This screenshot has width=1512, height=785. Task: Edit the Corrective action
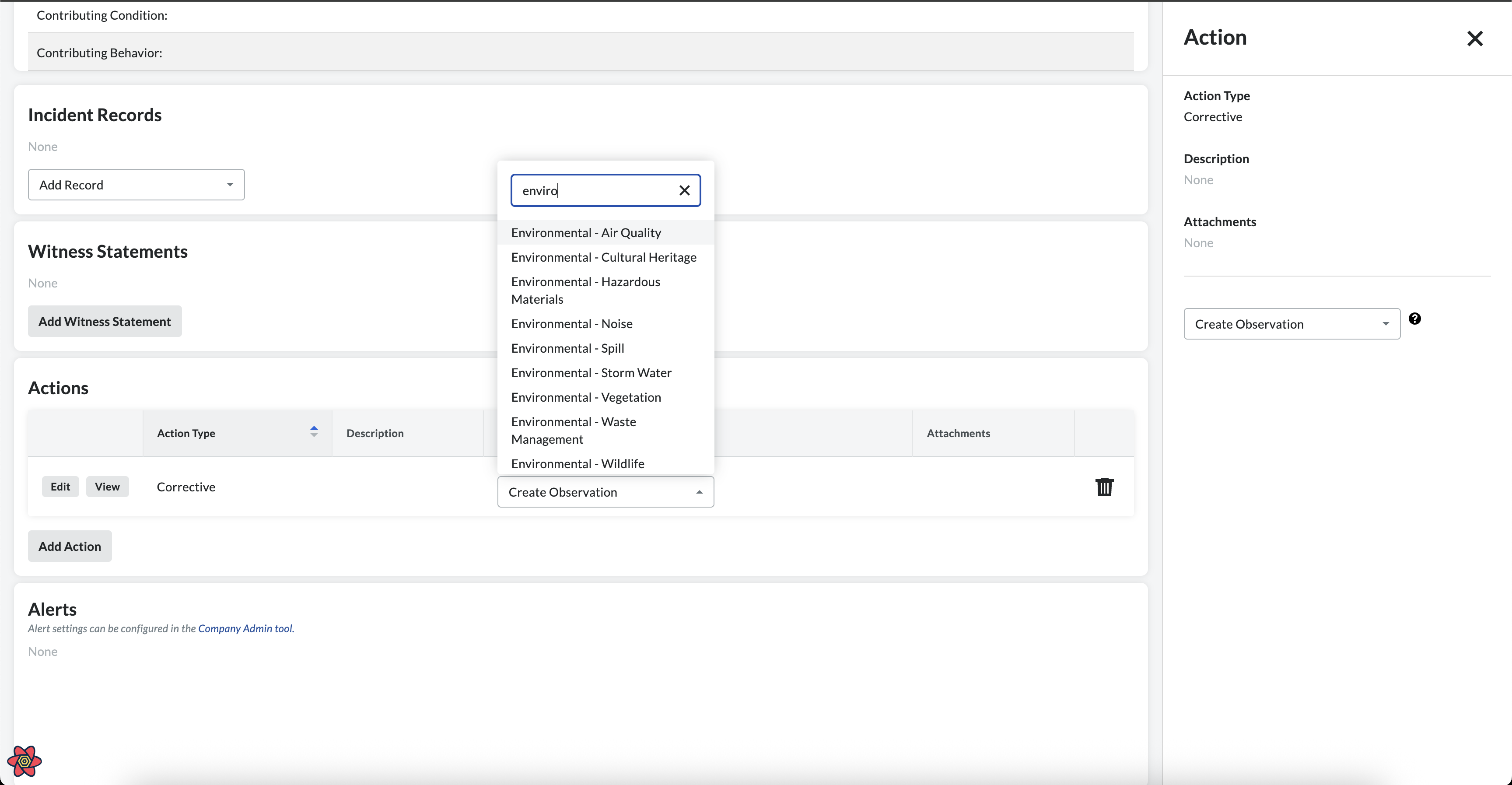pyautogui.click(x=60, y=487)
